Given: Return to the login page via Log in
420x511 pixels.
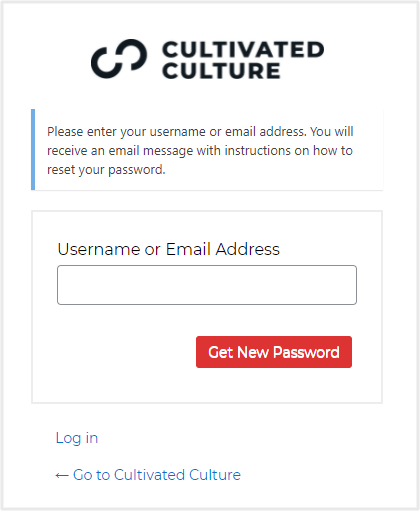Looking at the screenshot, I should [77, 438].
